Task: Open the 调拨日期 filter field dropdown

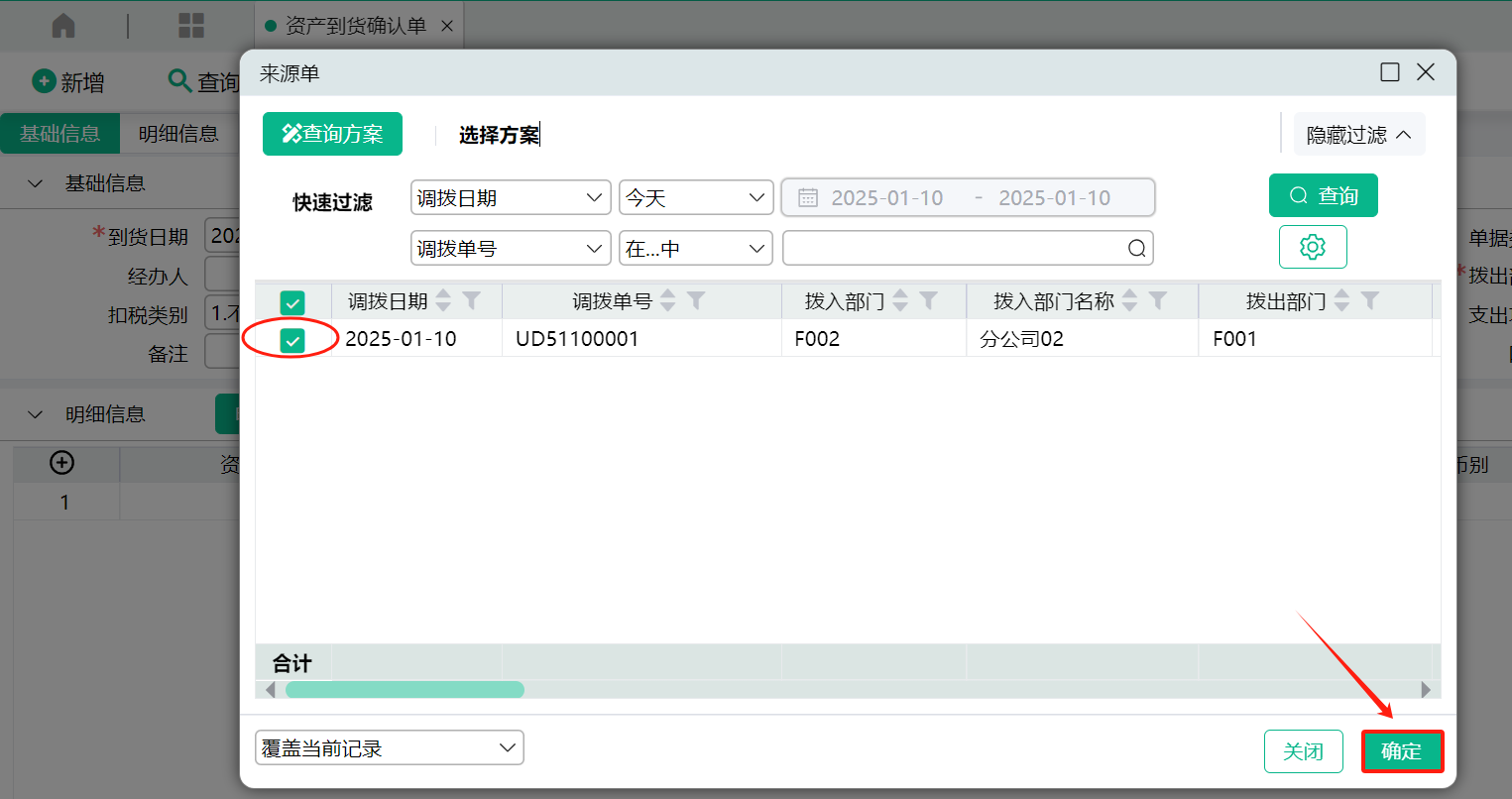Action: click(x=511, y=198)
